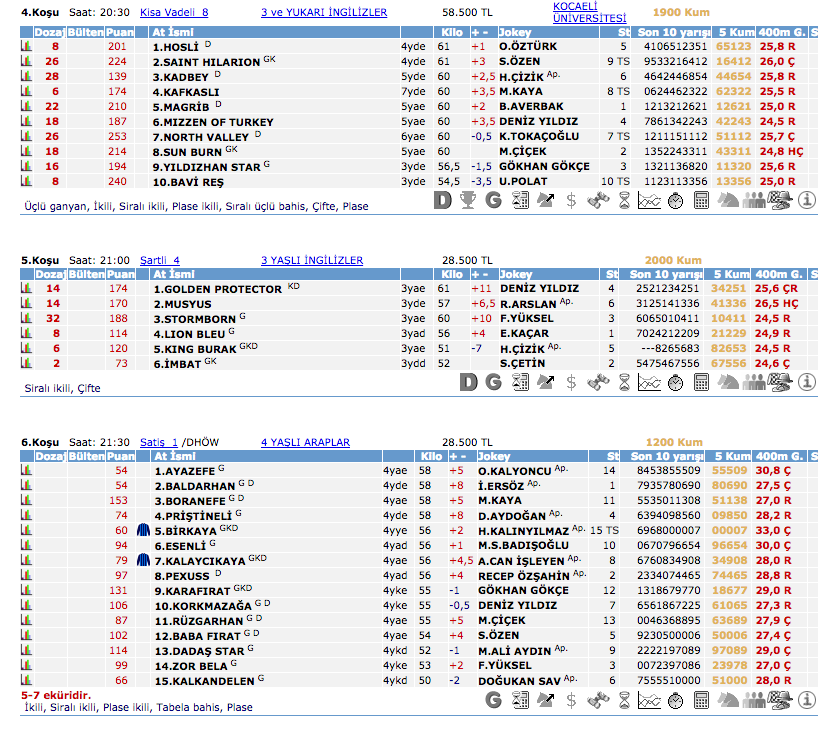Click the dollar sign icon in race 4 toolbar
Image resolution: width=839 pixels, height=730 pixels.
571,200
